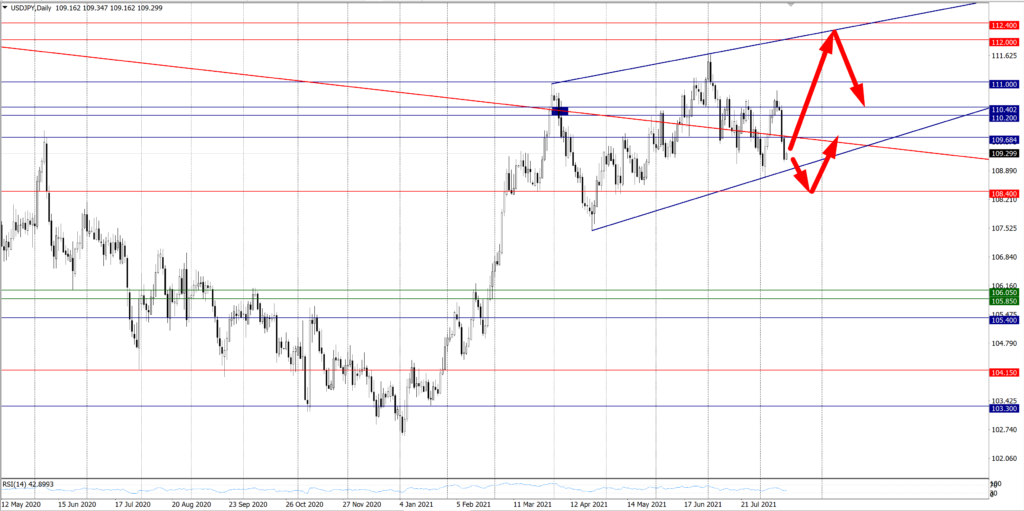Click the green 106.050 price label

point(1003,292)
